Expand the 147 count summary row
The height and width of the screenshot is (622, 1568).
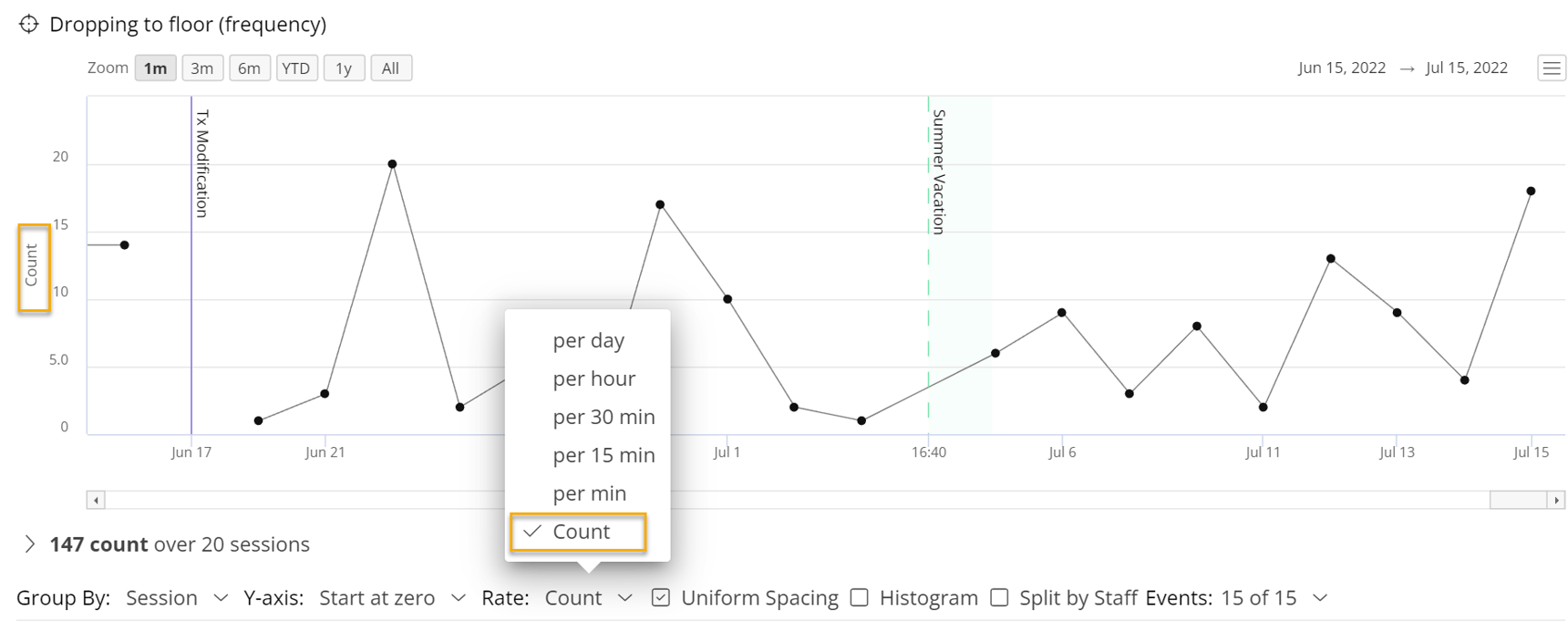coord(30,544)
